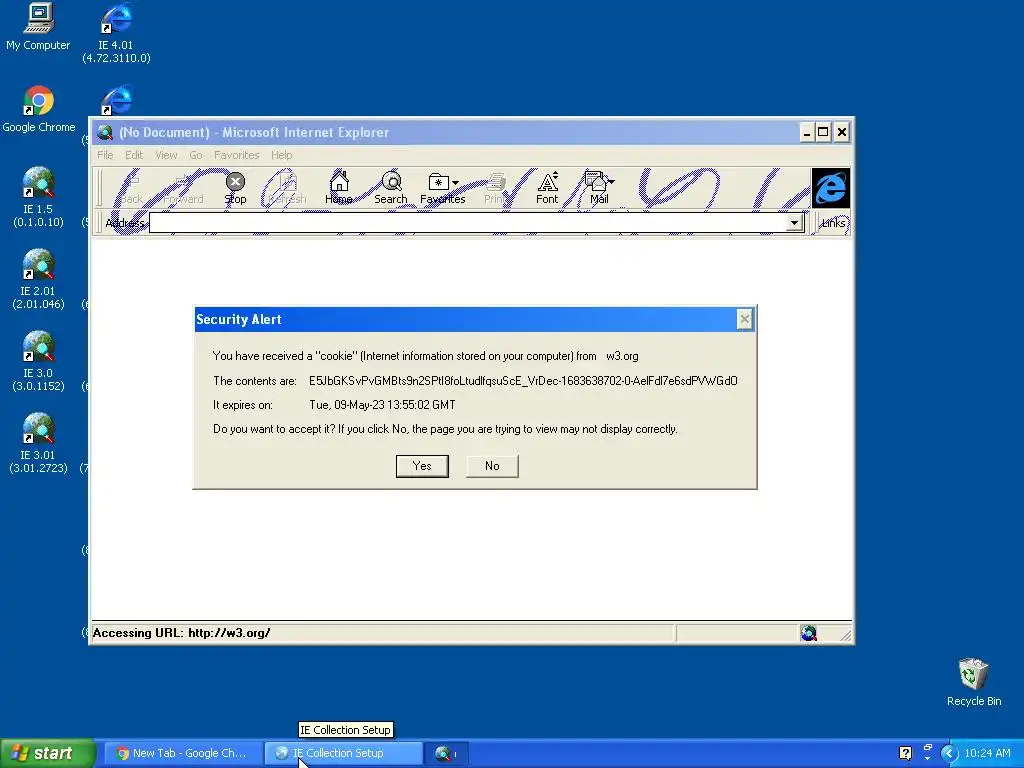Viewport: 1024px width, 768px height.
Task: Click the Home toolbar icon
Action: point(338,187)
